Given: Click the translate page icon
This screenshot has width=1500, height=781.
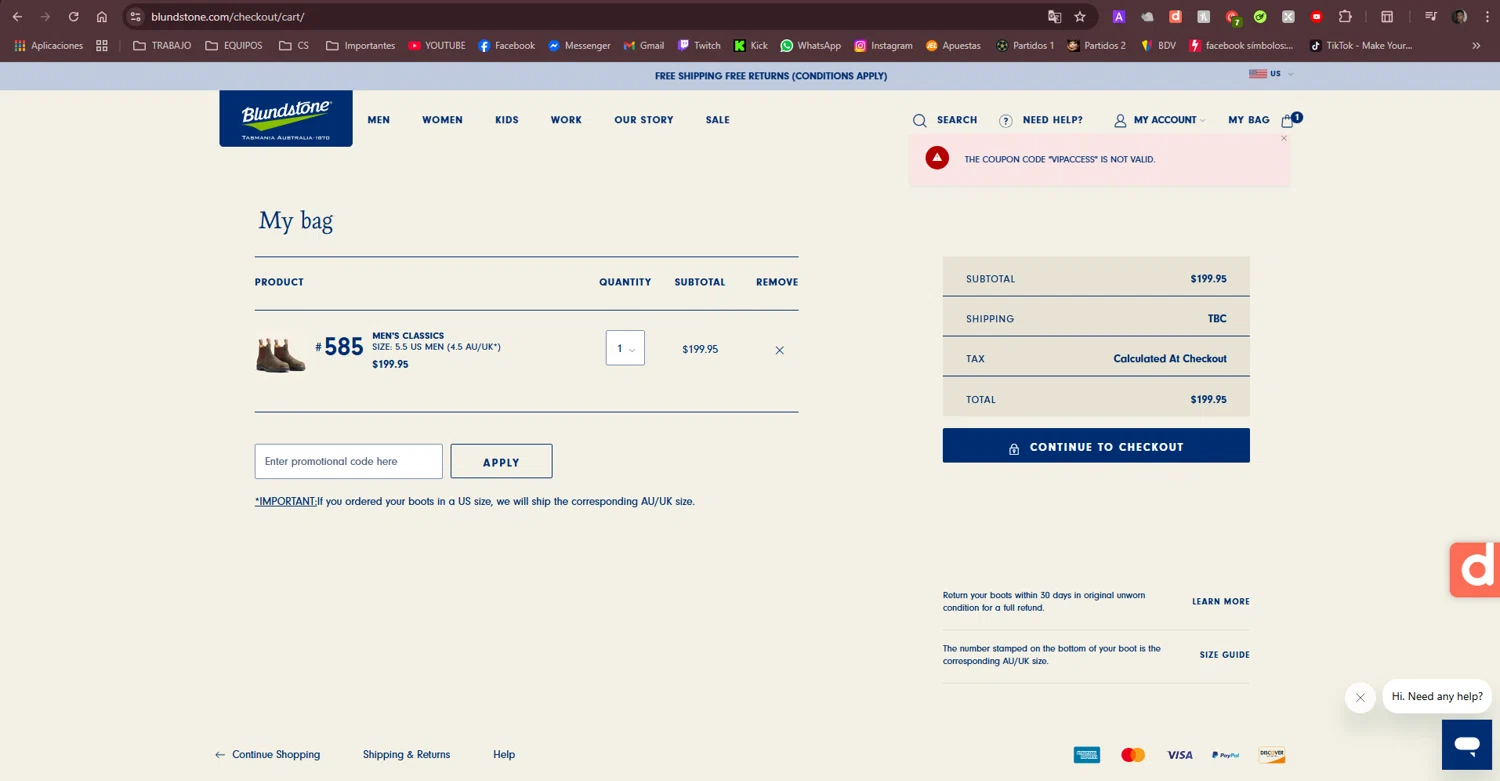Looking at the screenshot, I should click(1054, 16).
